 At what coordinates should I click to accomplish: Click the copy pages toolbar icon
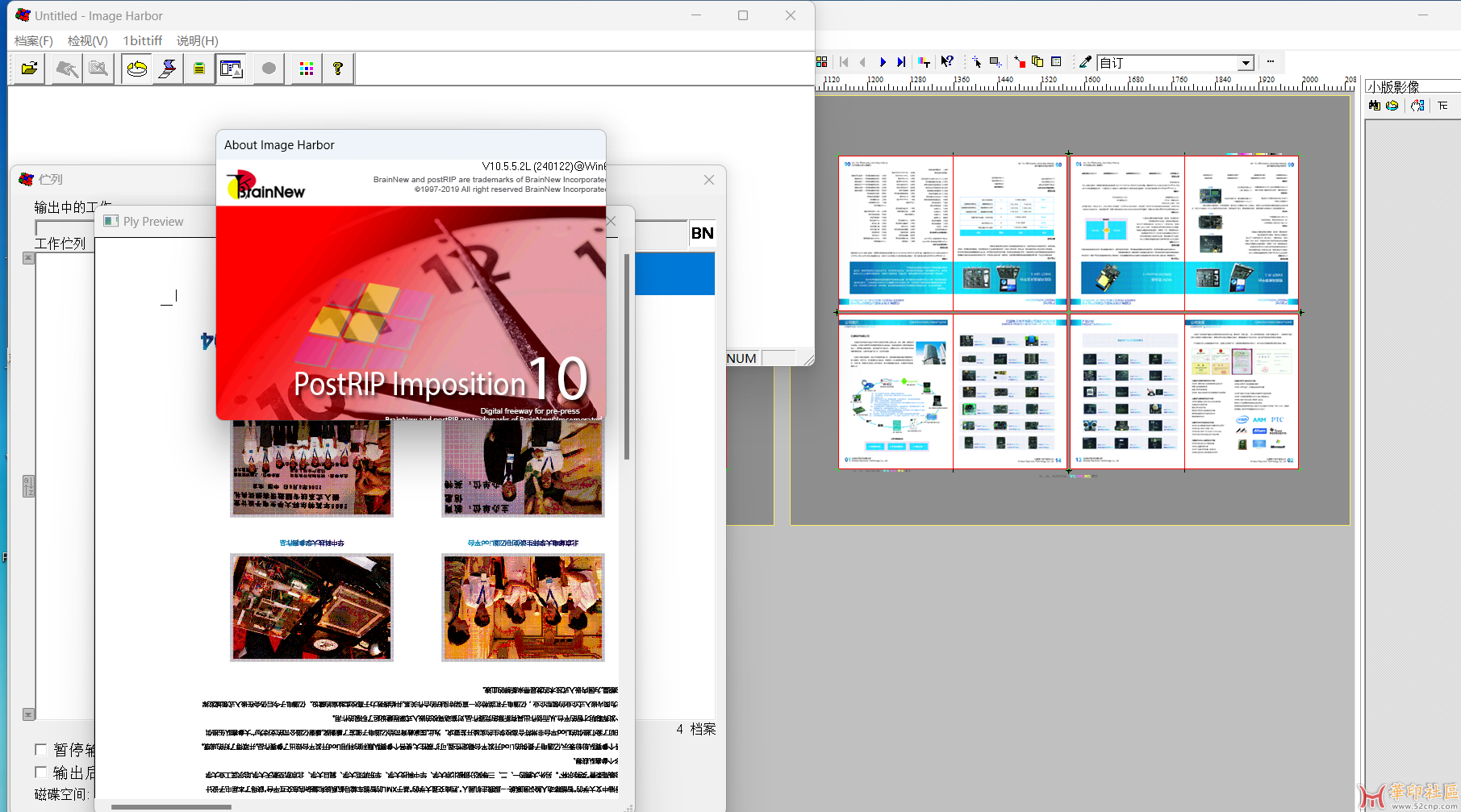click(x=1037, y=61)
